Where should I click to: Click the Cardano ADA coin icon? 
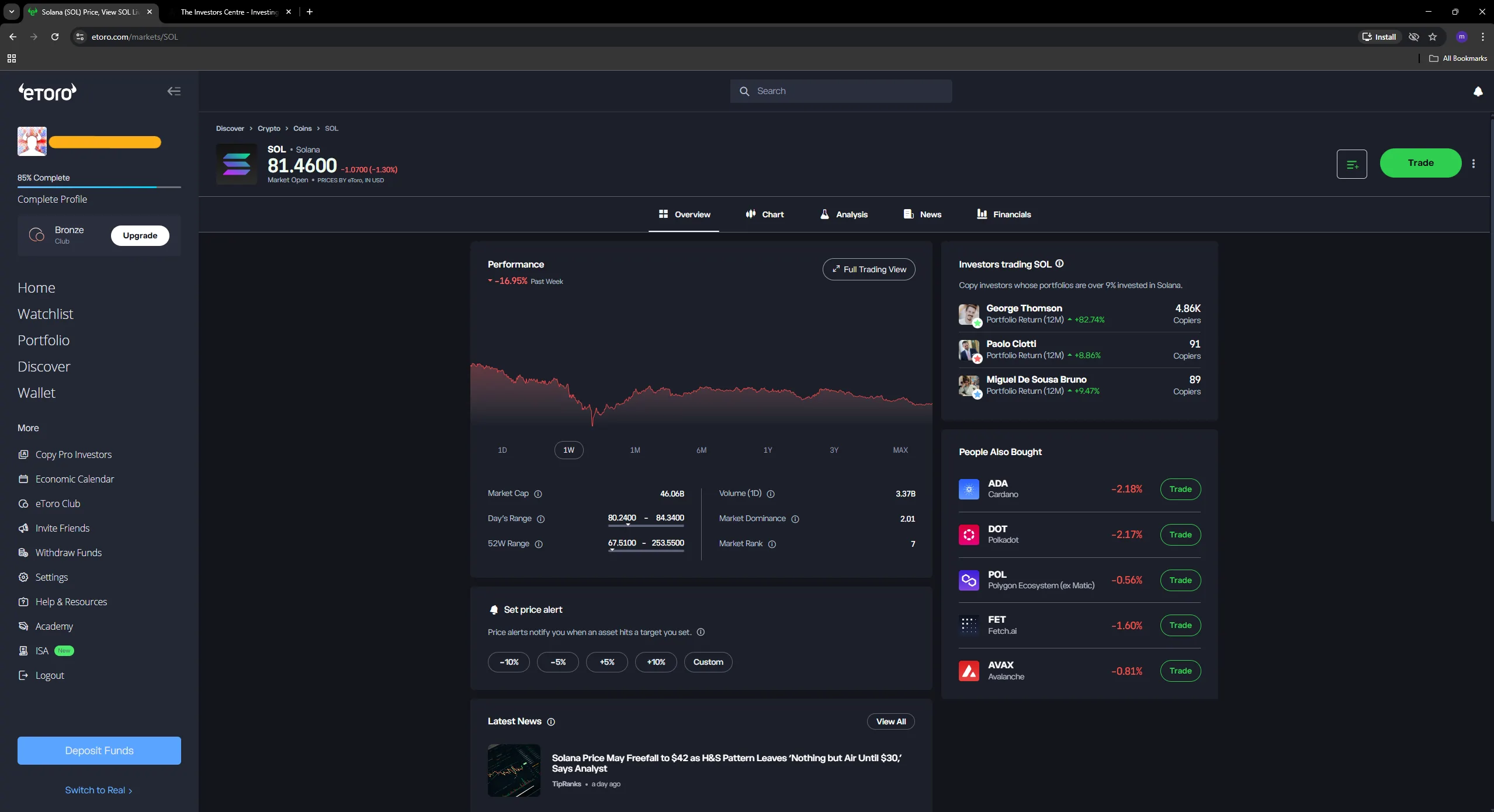pos(969,489)
